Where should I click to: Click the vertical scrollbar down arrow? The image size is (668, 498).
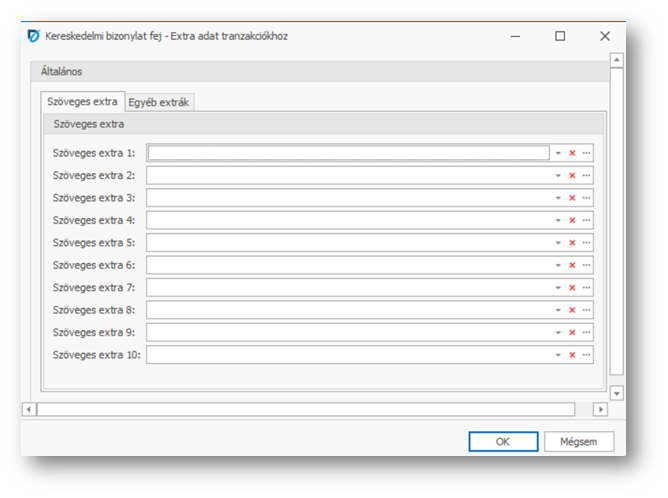(616, 394)
